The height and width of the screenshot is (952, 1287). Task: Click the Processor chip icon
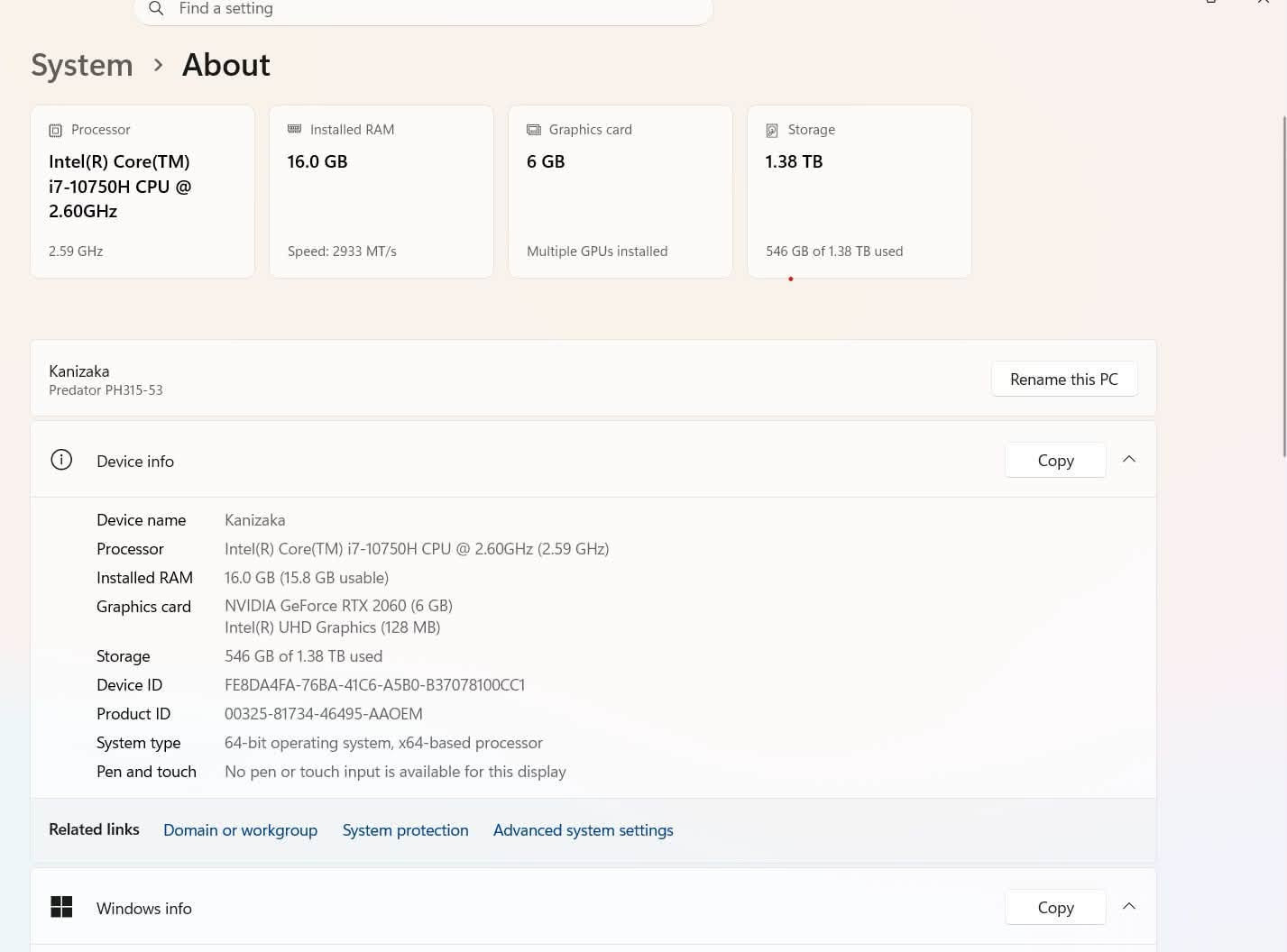(55, 131)
